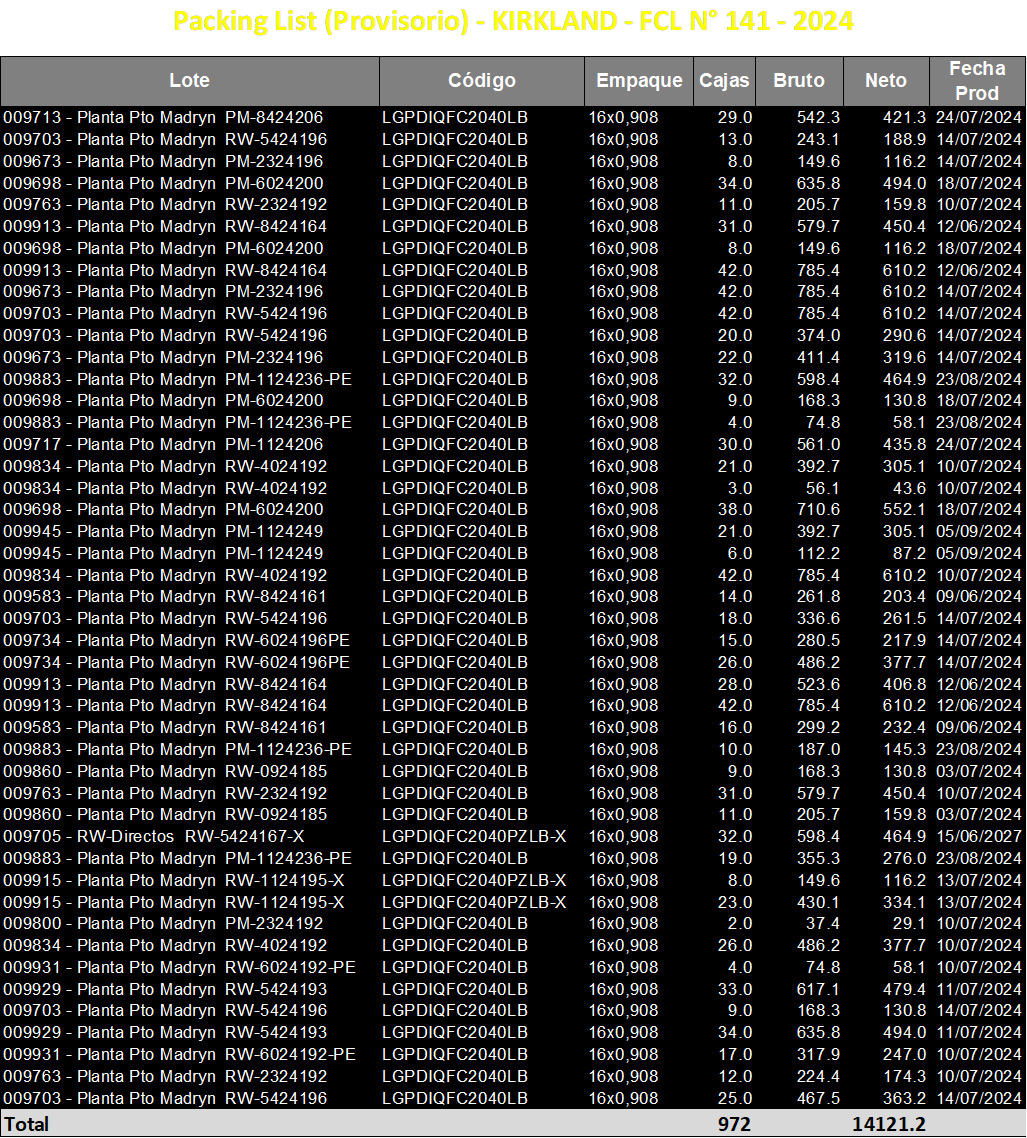Select date cell 09/06/2024 for 14.0 cajas row

(x=978, y=597)
